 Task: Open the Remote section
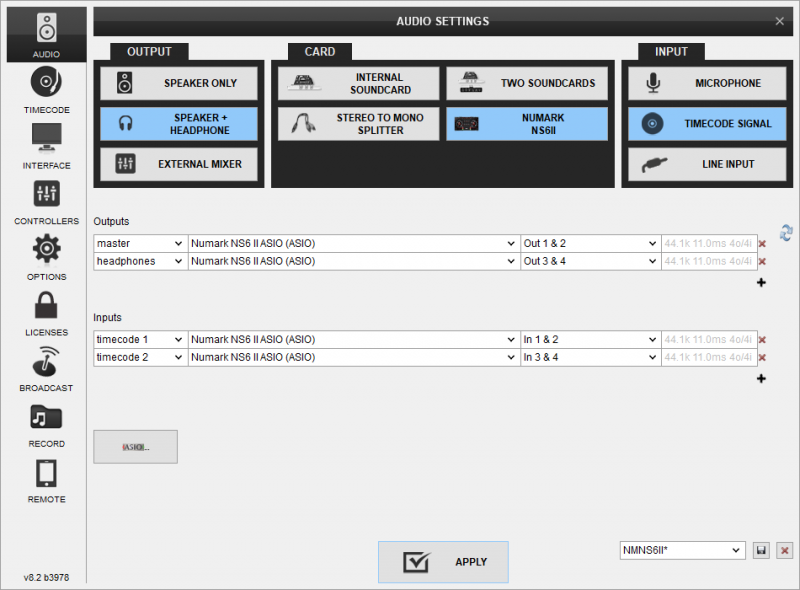(46, 480)
